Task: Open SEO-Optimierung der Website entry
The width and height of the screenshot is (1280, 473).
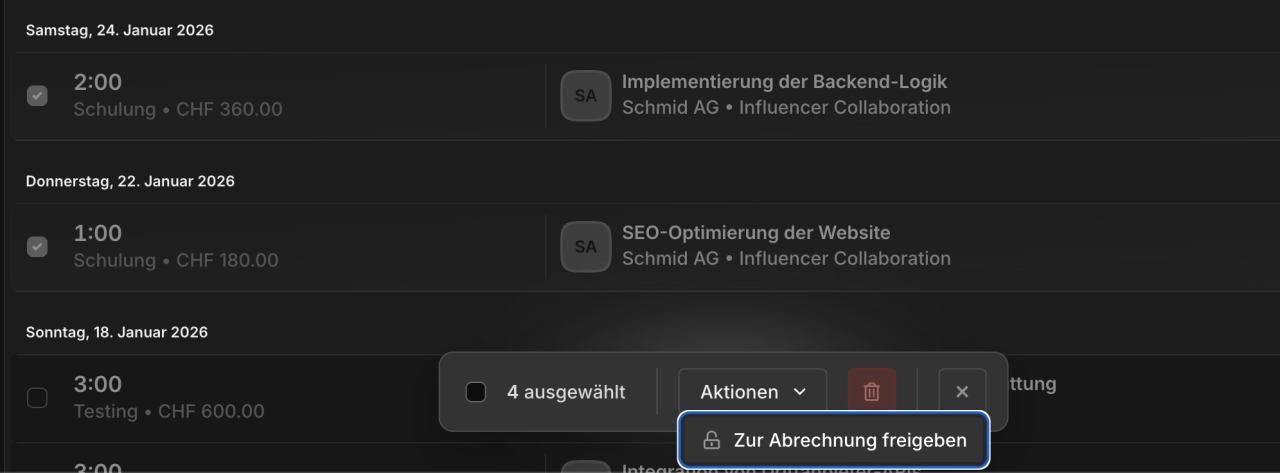Action: (756, 233)
